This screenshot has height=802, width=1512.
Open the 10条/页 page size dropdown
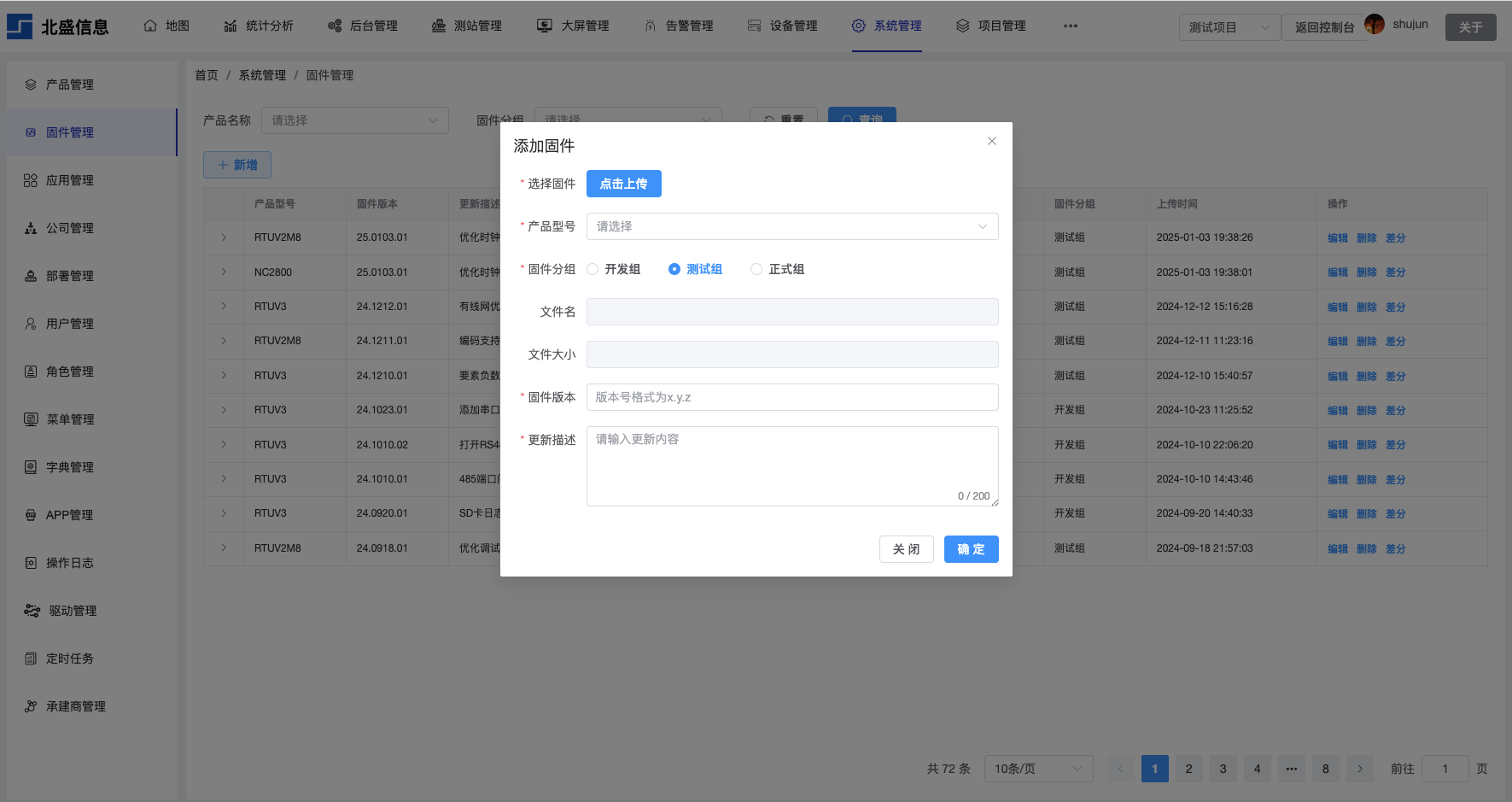coord(1037,769)
